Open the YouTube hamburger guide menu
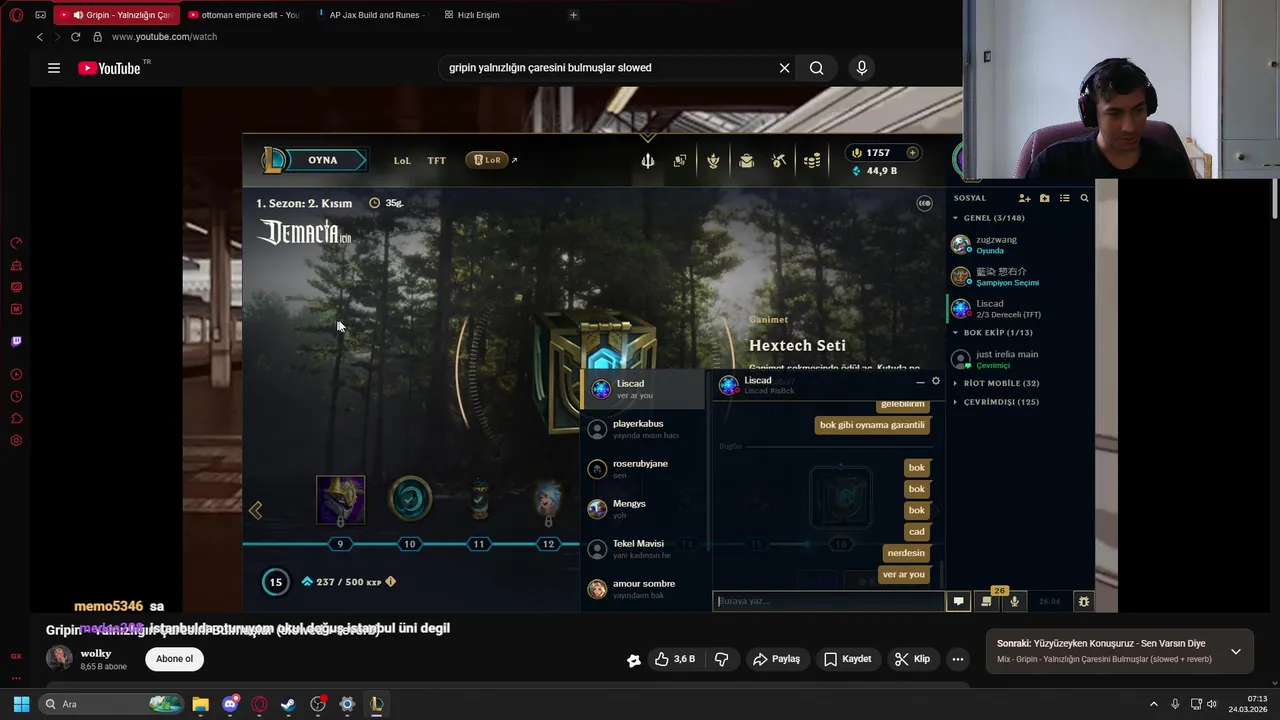The width and height of the screenshot is (1280, 720). click(54, 68)
